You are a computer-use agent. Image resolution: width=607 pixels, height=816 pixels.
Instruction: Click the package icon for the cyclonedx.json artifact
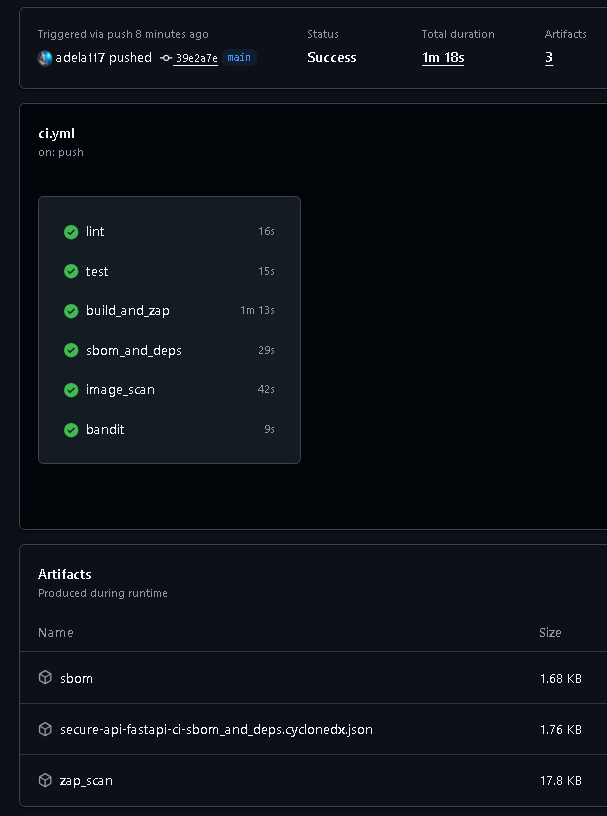(45, 729)
